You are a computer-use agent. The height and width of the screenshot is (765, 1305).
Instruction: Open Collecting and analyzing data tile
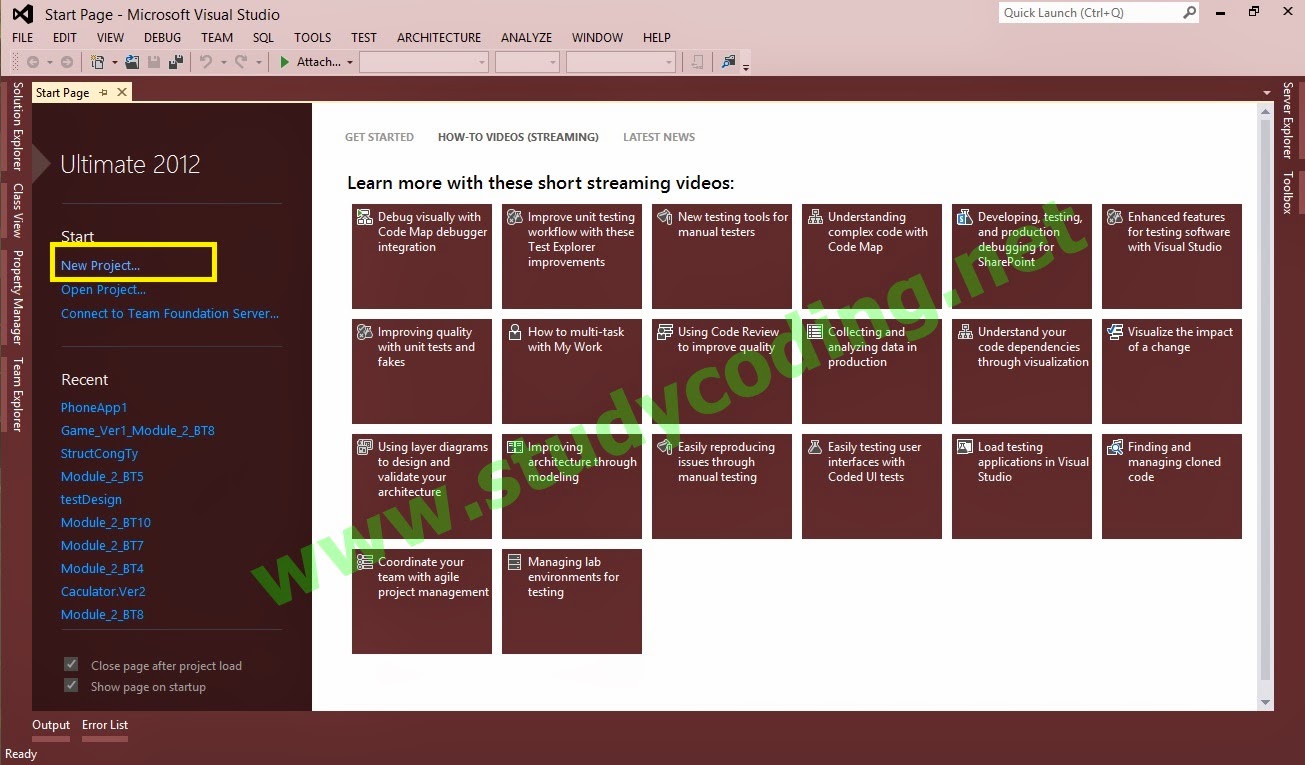point(872,371)
